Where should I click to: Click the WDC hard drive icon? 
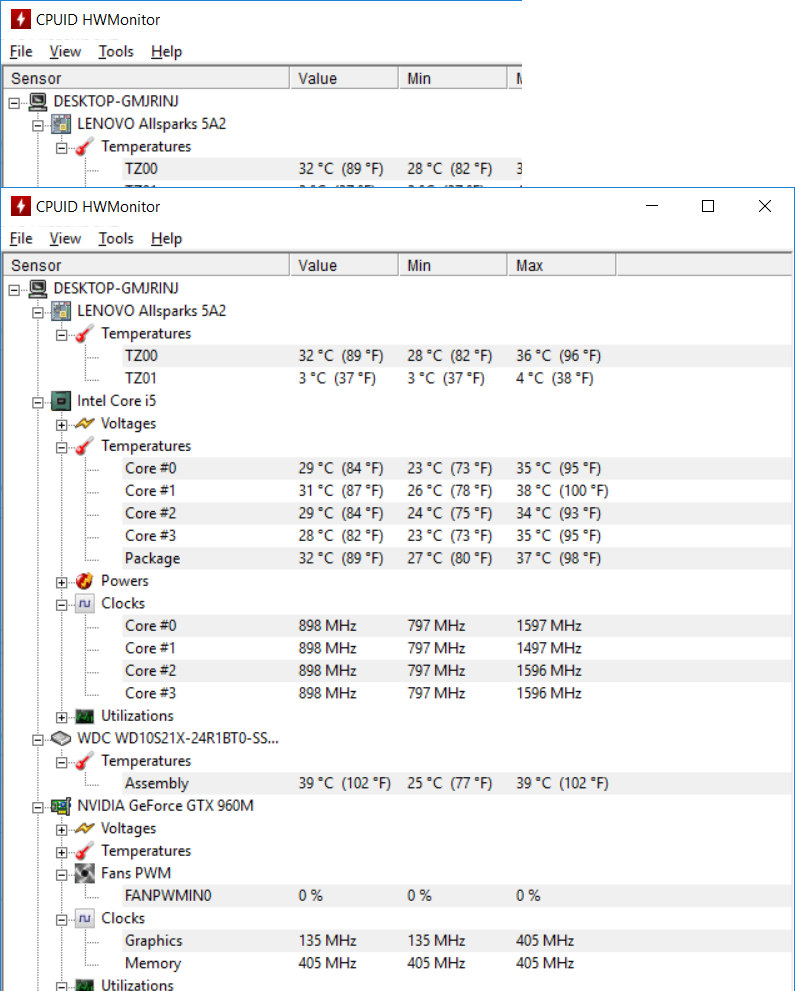click(61, 739)
